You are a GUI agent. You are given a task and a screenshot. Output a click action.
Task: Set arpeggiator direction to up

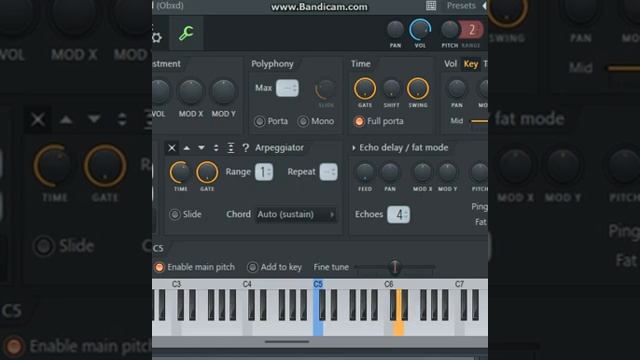coord(187,148)
